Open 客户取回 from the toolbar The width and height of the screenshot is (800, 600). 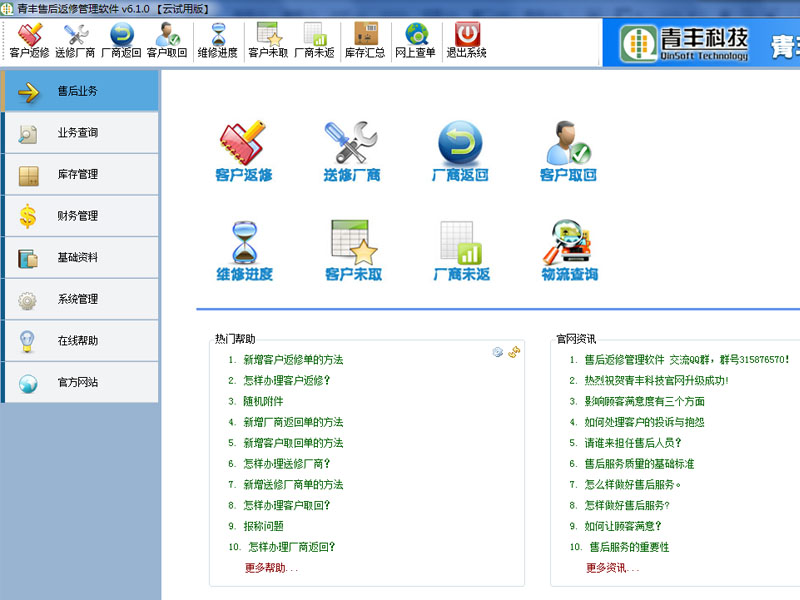[167, 40]
